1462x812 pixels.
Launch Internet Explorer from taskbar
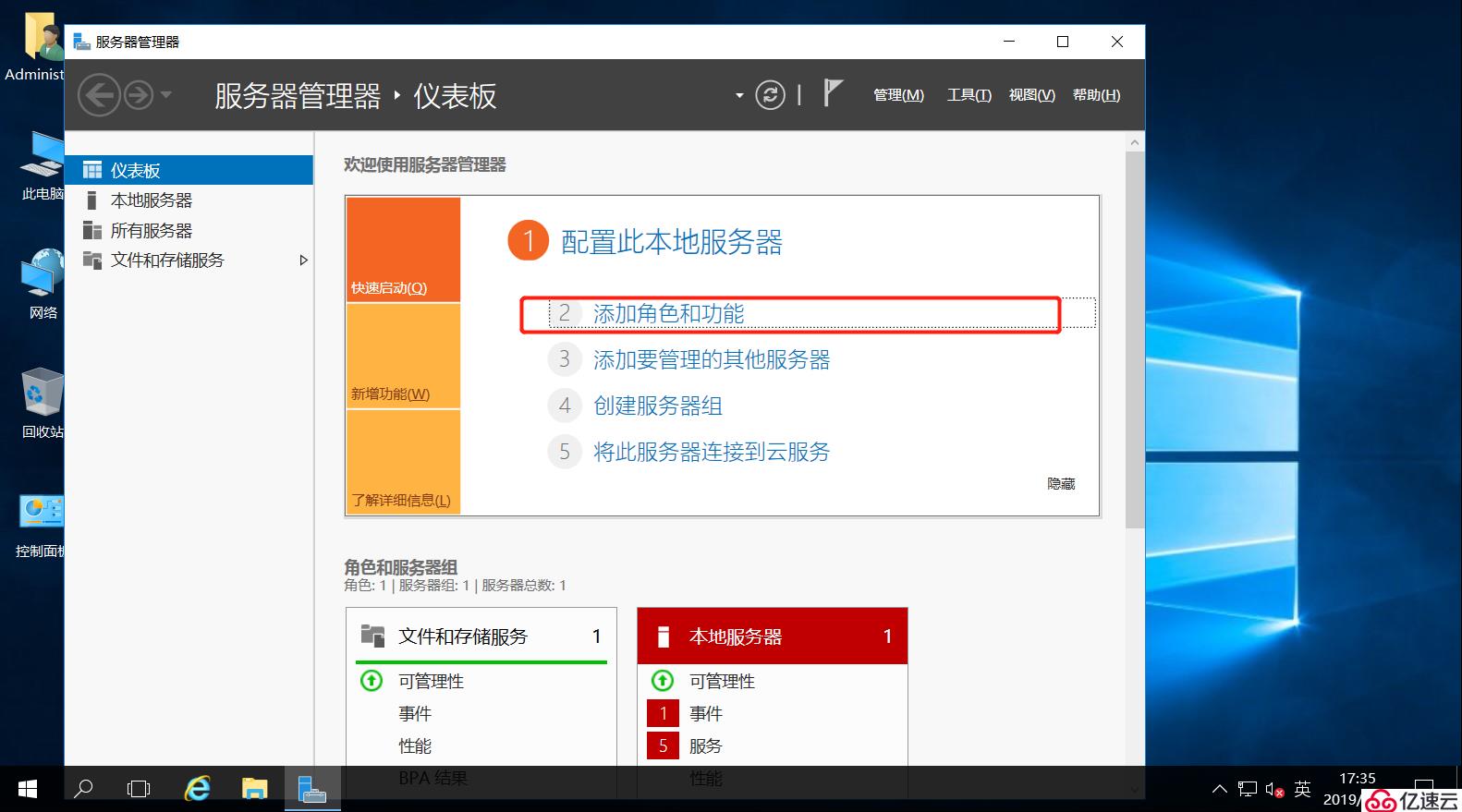pos(197,789)
